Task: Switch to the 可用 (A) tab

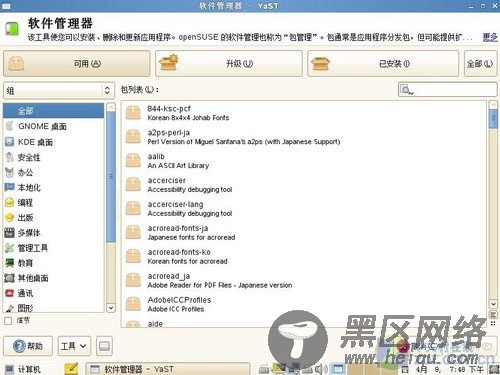Action: [77, 63]
